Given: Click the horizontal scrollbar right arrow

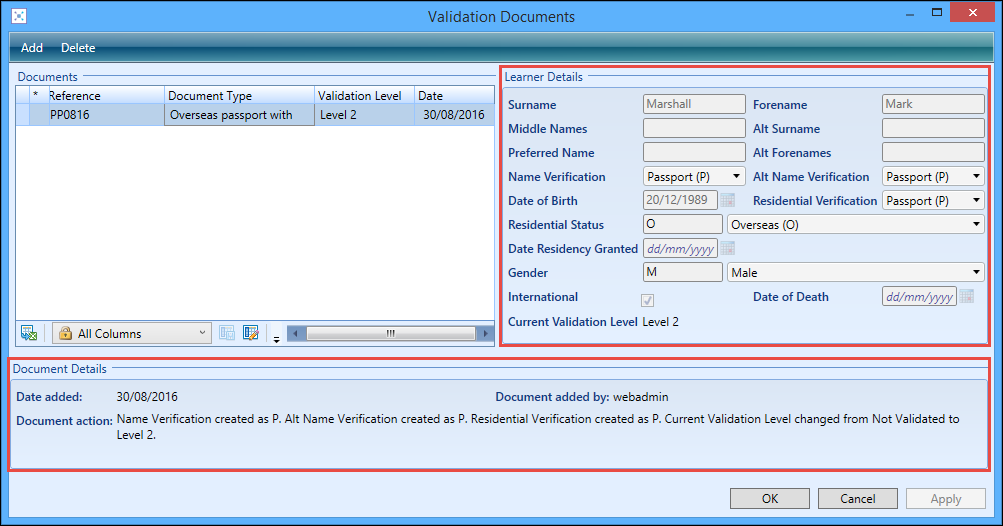Looking at the screenshot, I should [x=486, y=333].
